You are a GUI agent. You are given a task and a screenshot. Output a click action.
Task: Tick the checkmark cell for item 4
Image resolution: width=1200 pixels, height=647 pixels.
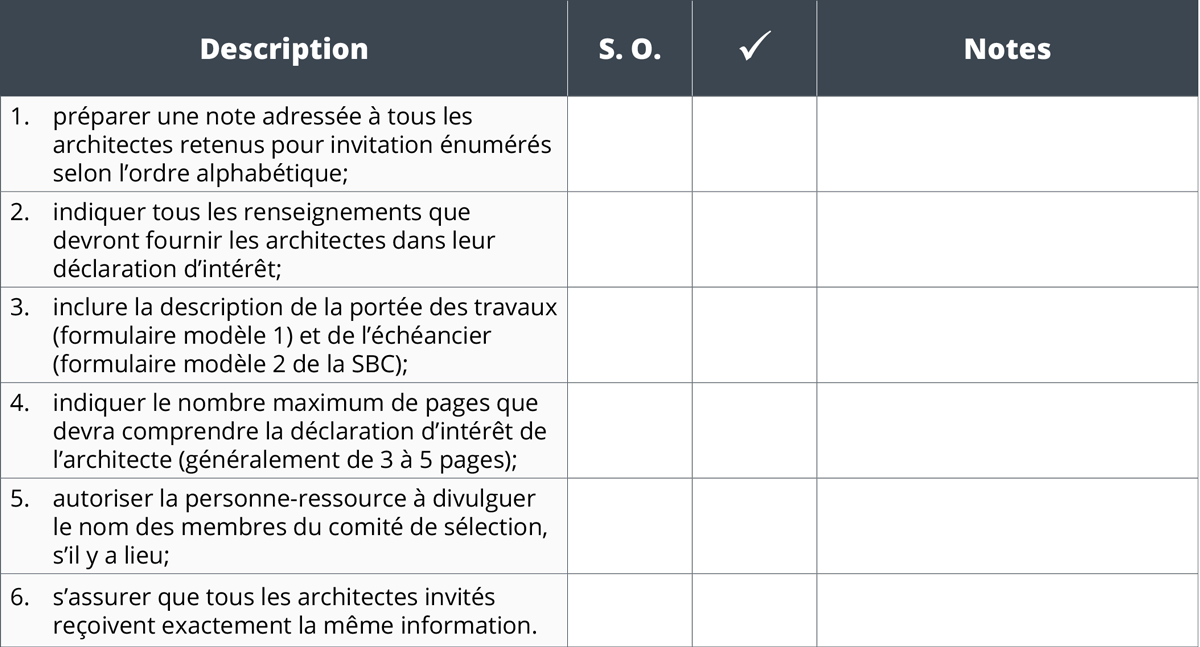tap(754, 430)
